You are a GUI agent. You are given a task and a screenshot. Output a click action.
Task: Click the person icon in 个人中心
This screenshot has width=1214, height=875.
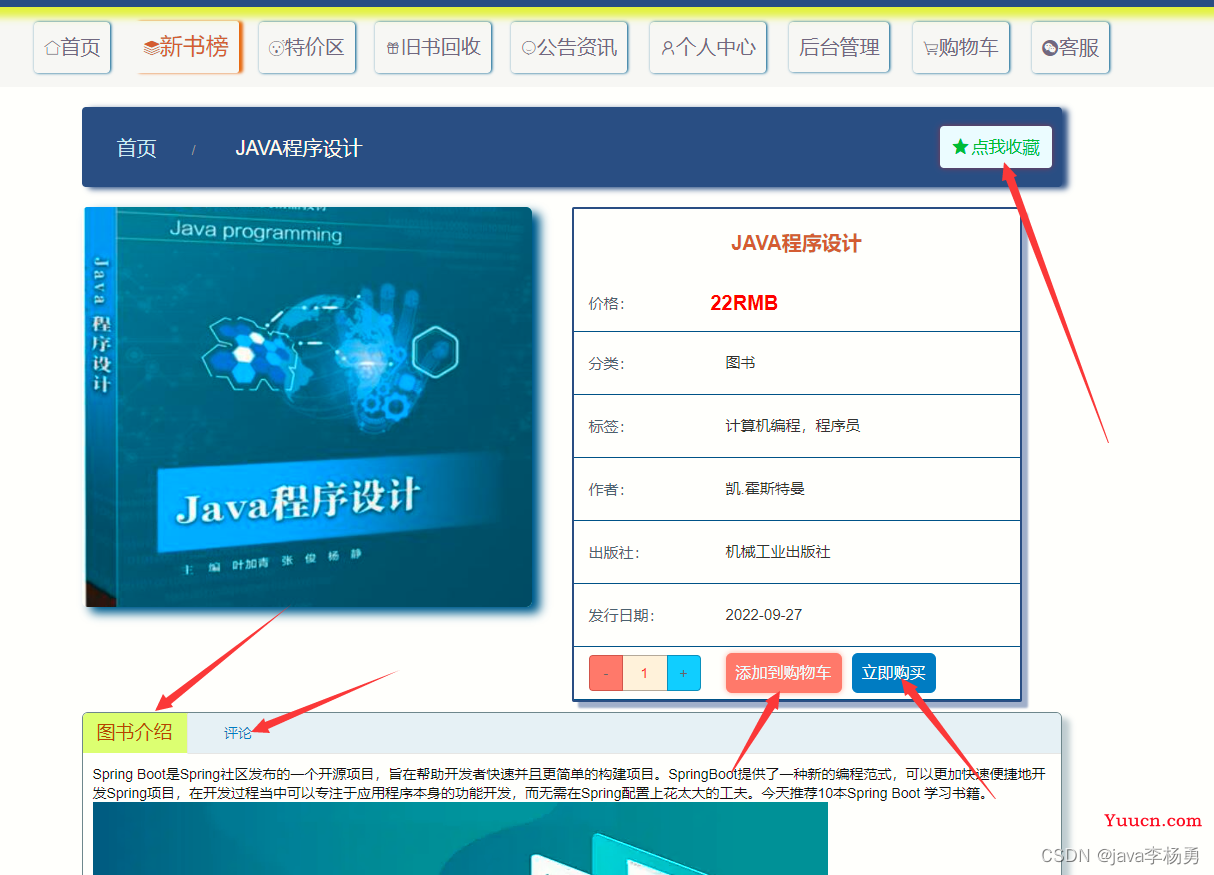(x=668, y=48)
